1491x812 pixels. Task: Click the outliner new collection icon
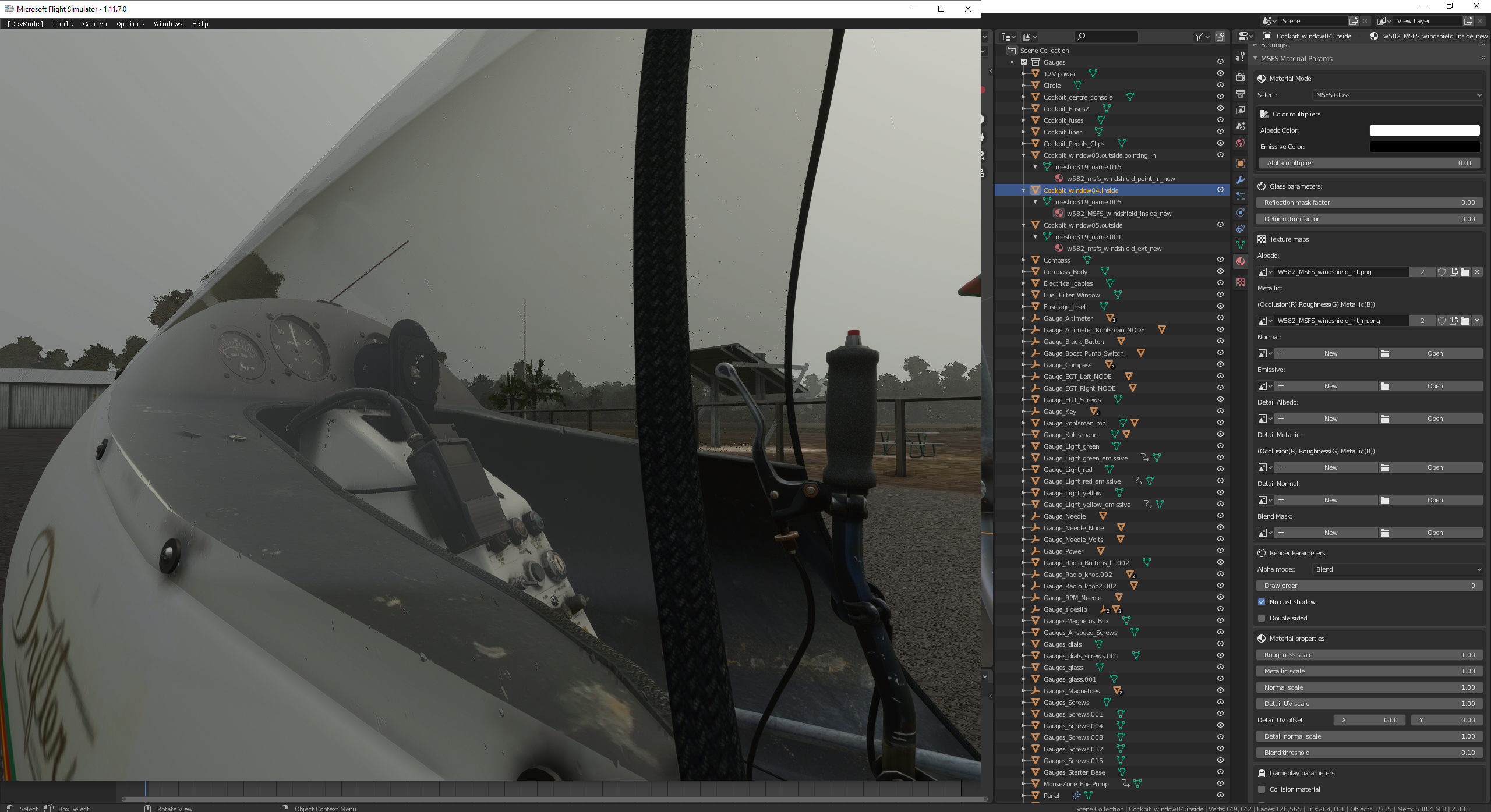coord(1220,36)
